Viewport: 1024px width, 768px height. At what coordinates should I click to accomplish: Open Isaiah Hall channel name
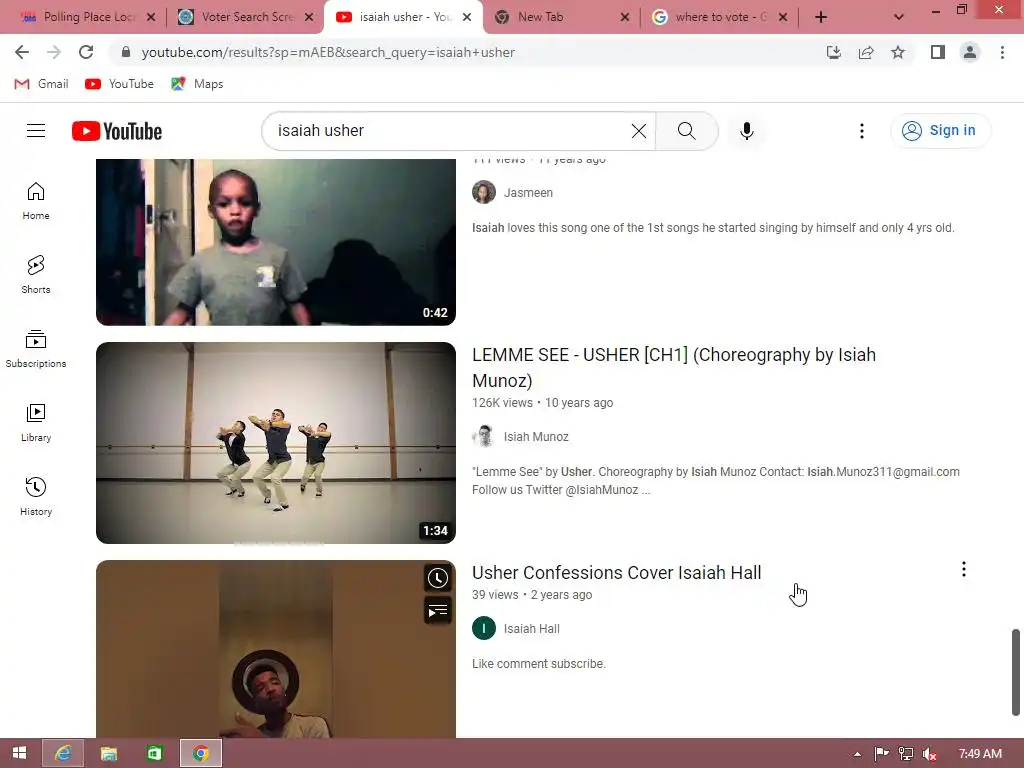pyautogui.click(x=532, y=628)
